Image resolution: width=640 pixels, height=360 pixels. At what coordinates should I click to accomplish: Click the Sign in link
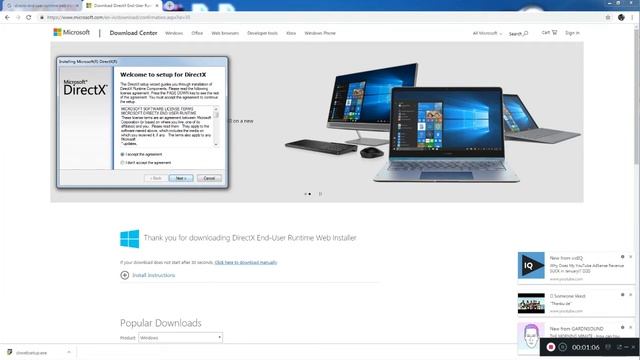coord(572,33)
